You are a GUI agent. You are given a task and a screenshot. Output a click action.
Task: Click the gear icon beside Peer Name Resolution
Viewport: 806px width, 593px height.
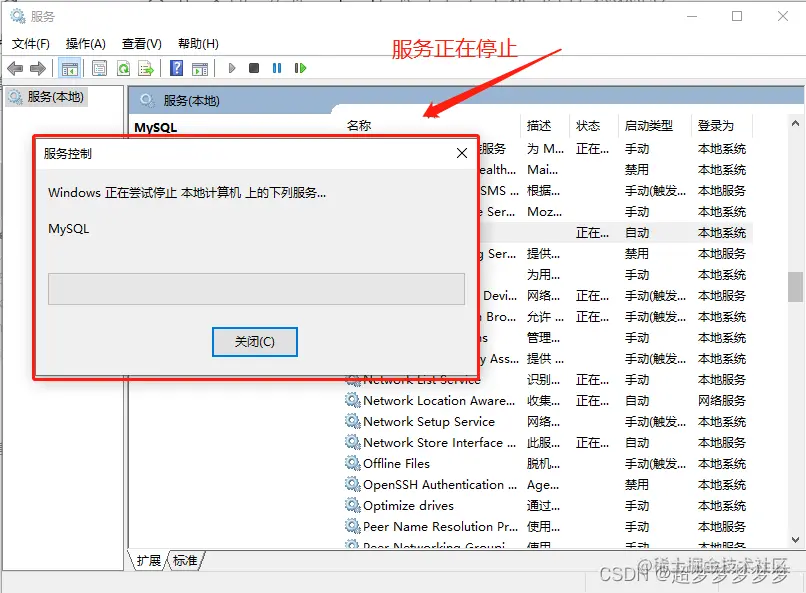(353, 527)
